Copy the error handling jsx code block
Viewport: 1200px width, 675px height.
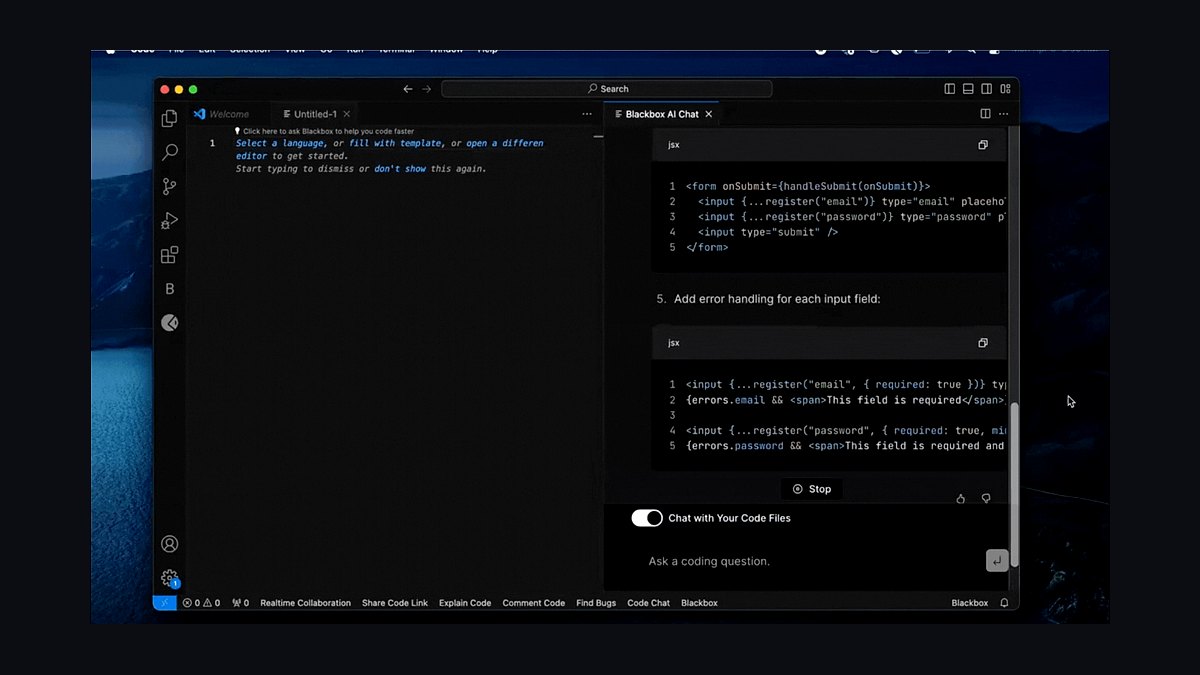[983, 343]
